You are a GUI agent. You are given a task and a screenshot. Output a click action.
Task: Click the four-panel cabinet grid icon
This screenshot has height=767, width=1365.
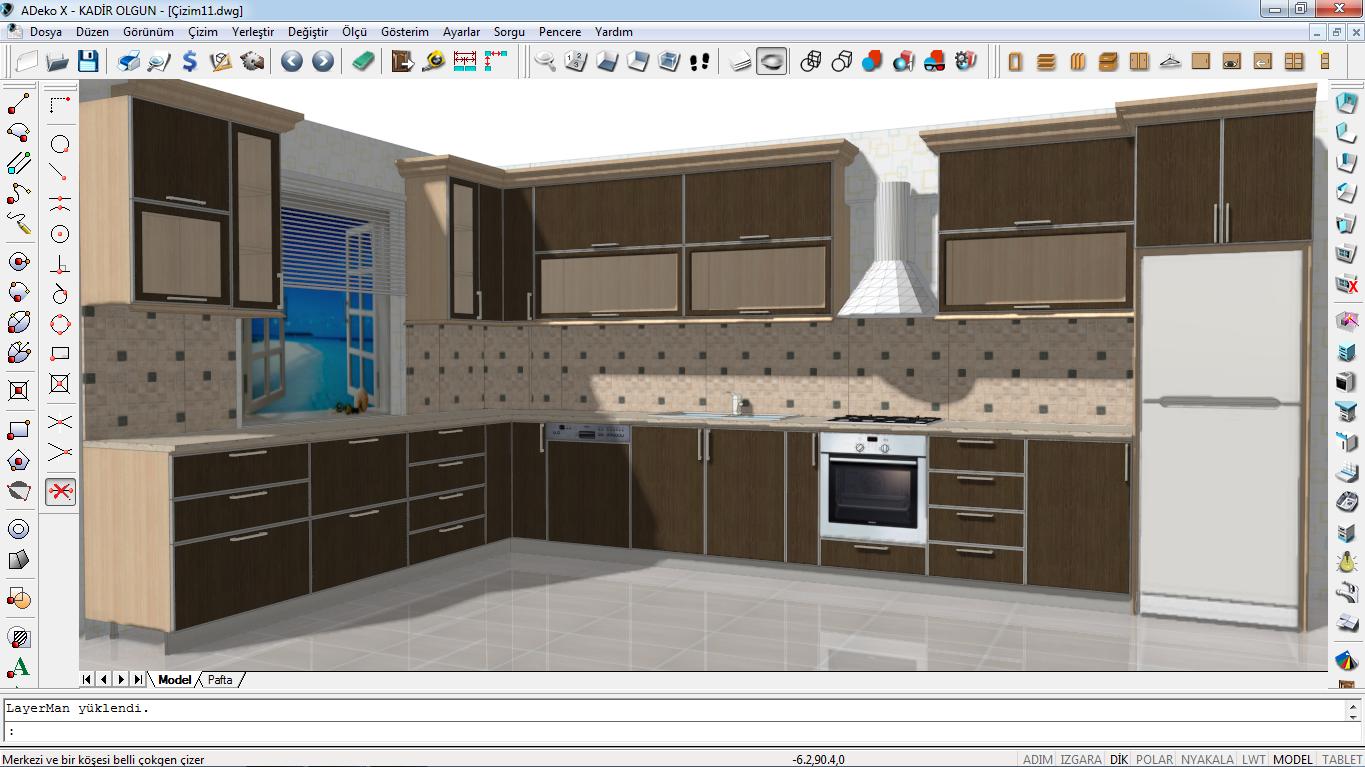pos(1294,62)
